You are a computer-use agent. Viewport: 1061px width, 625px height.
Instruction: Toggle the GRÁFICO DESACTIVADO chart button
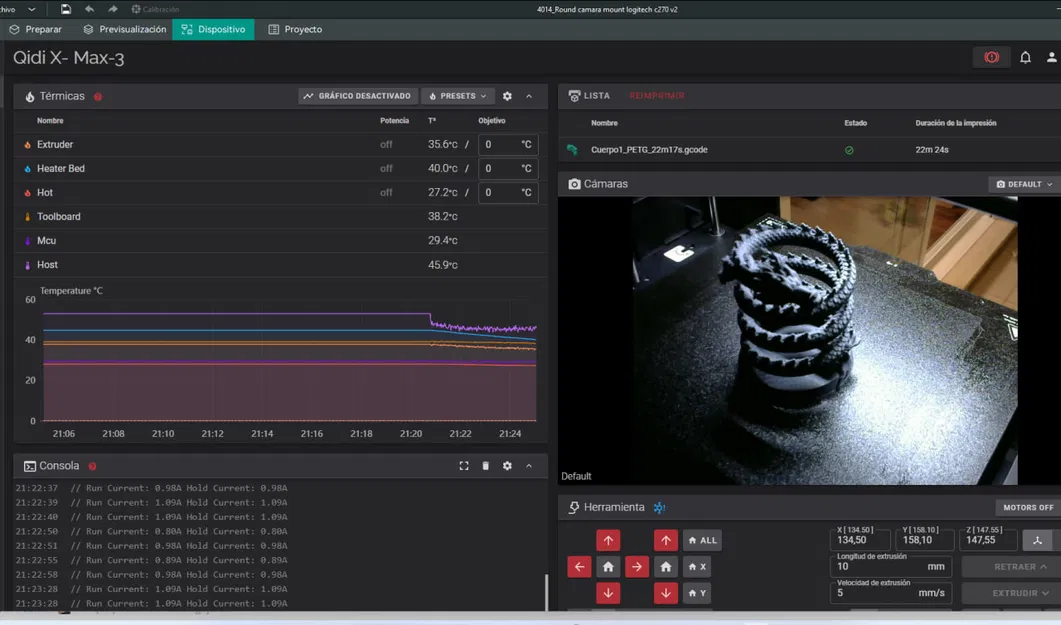click(357, 96)
